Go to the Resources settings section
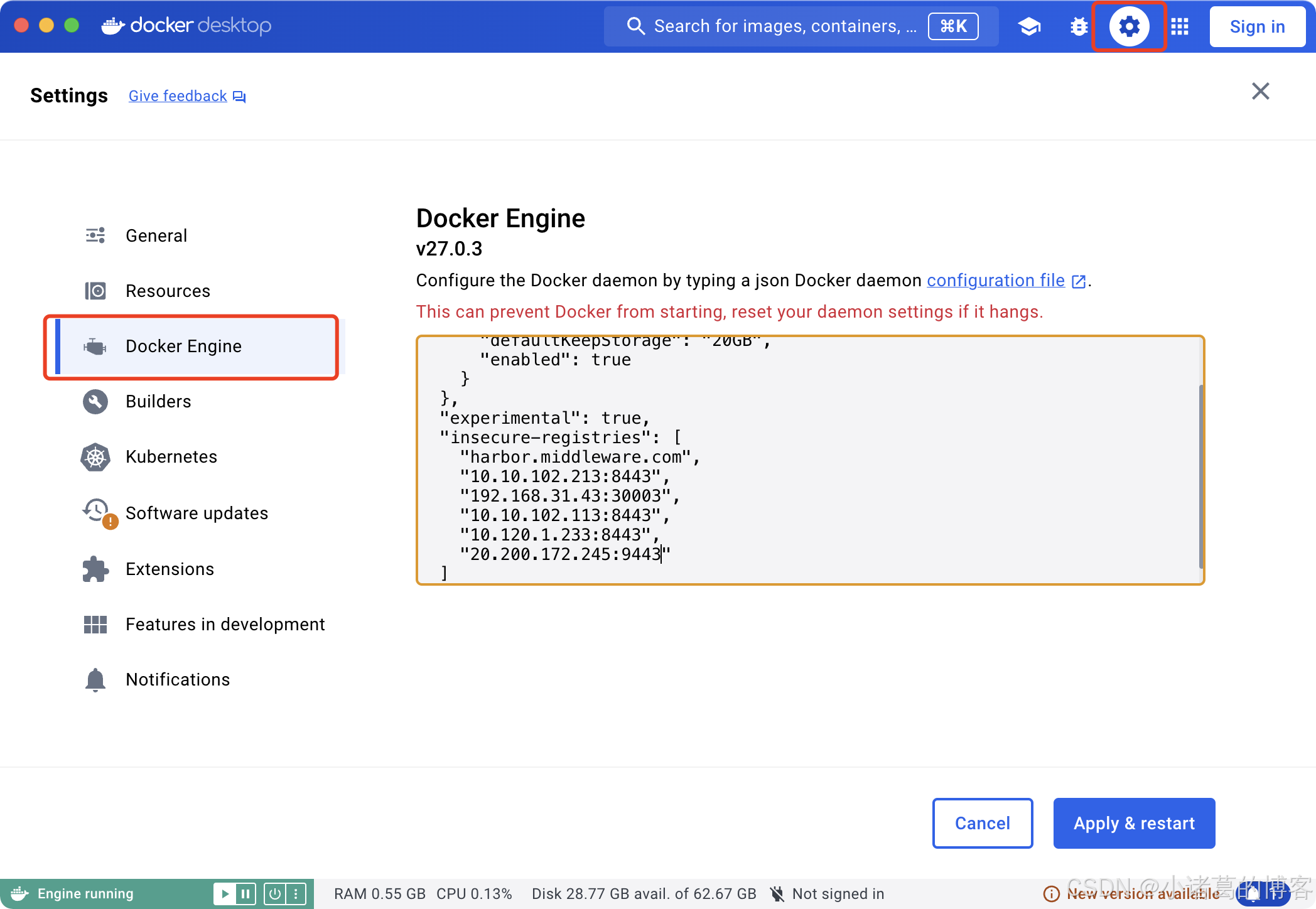 click(168, 291)
